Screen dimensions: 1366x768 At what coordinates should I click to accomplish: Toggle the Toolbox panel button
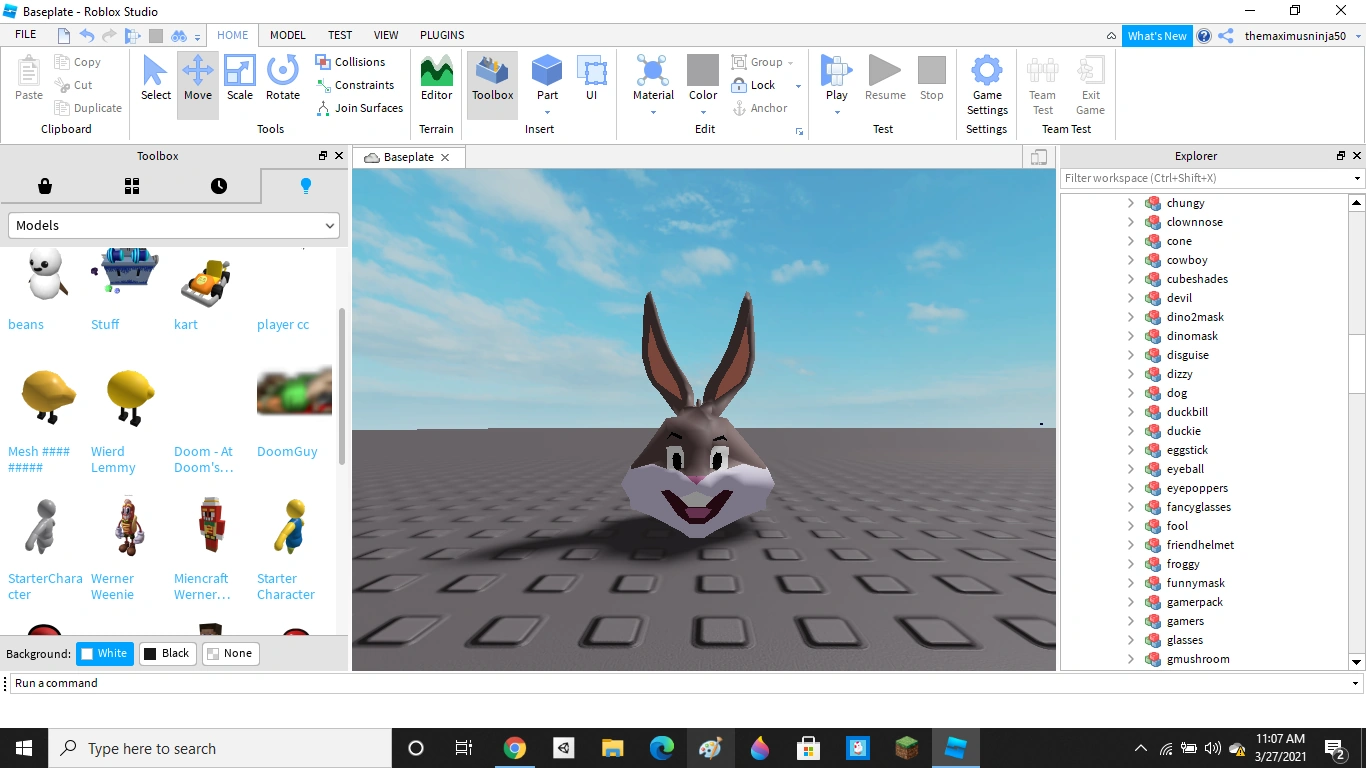point(492,79)
